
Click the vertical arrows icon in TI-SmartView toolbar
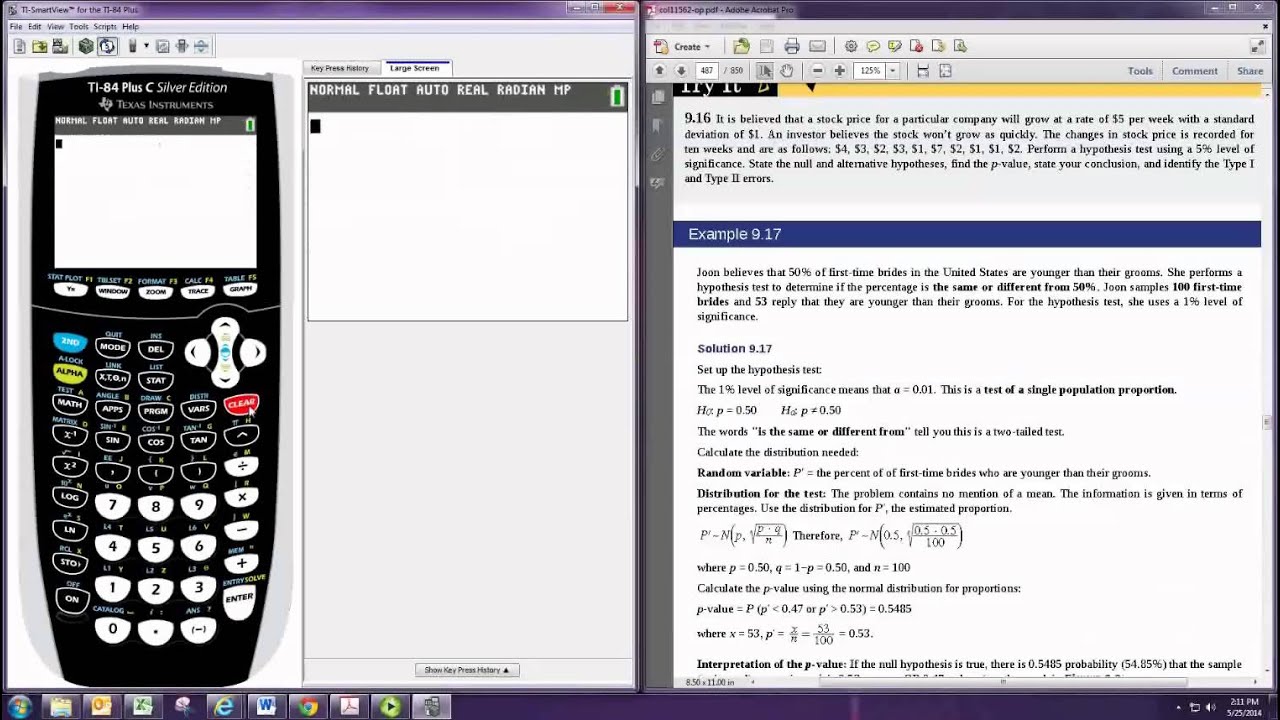(x=201, y=46)
